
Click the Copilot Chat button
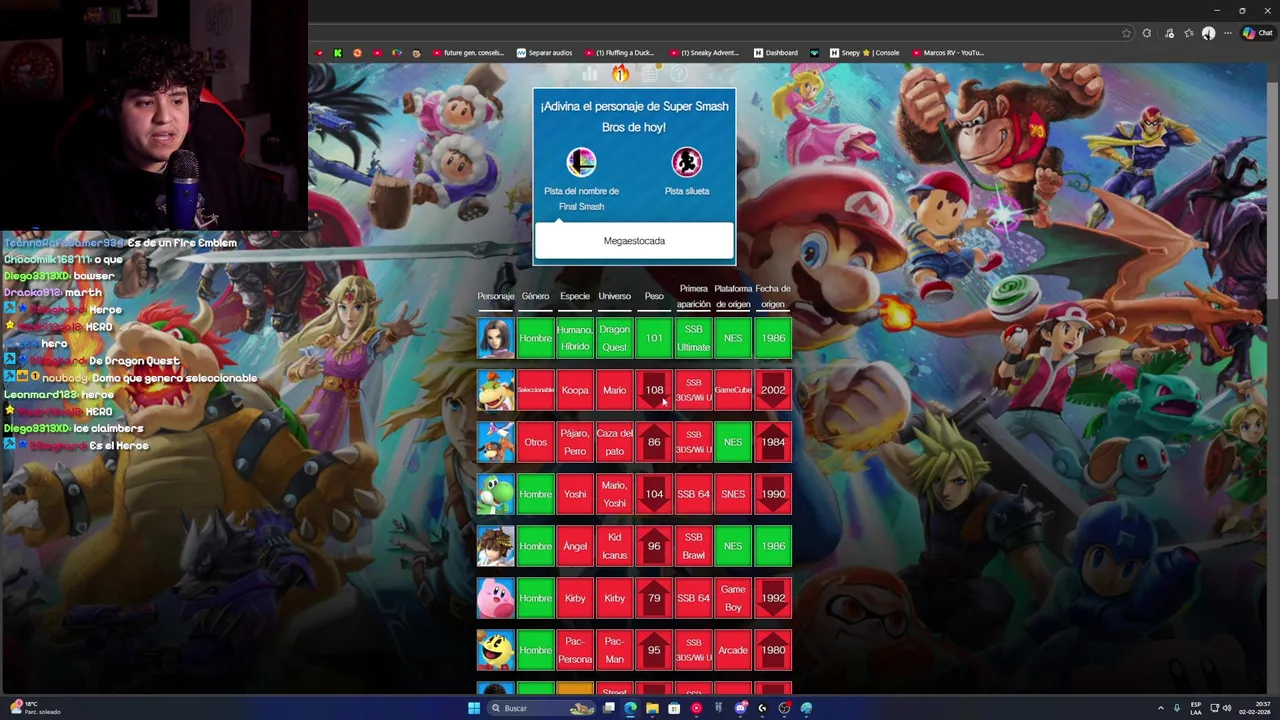(1258, 33)
